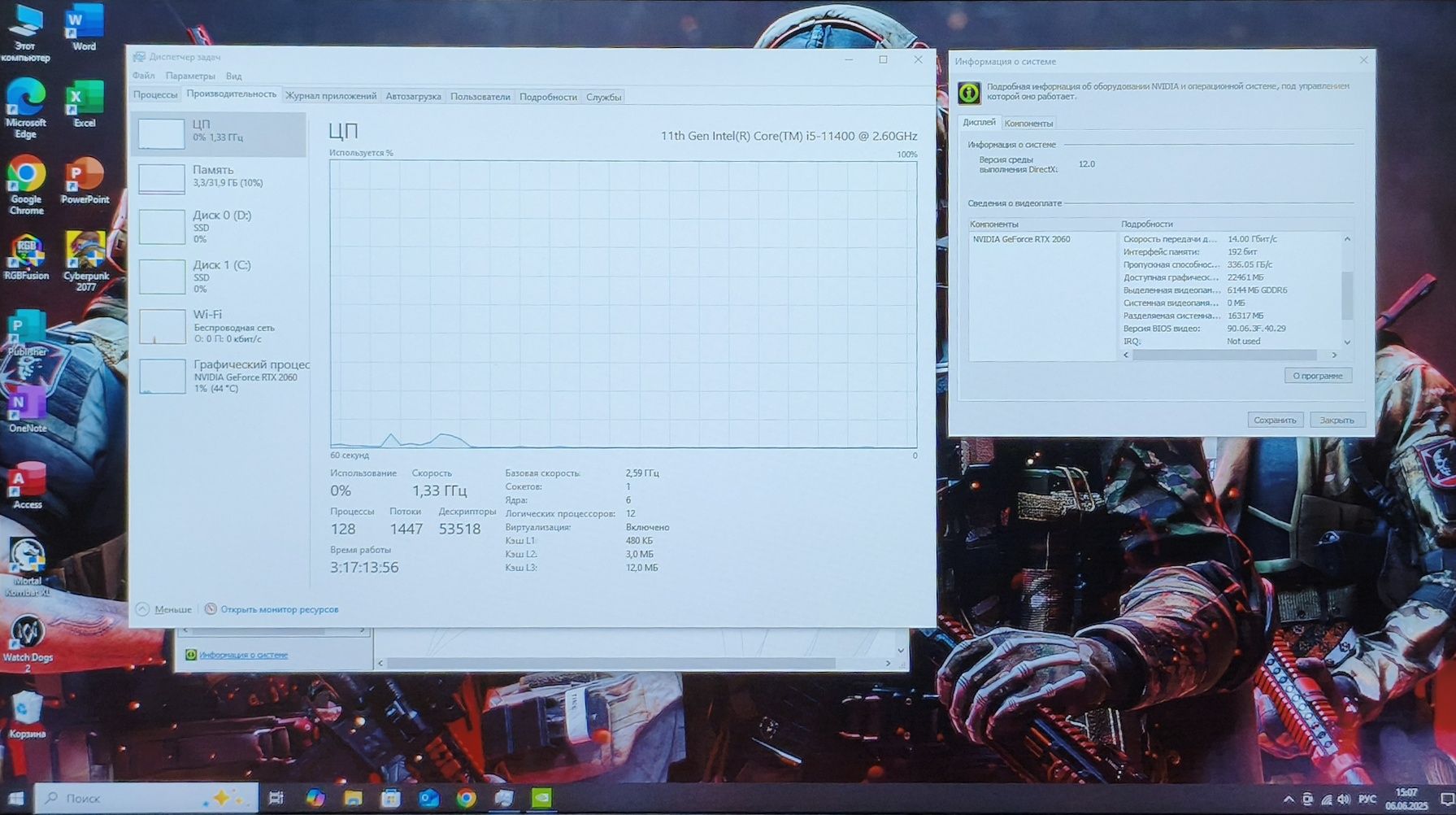1456x815 pixels.
Task: Select 'NVIDIA GeForce RTX 2060' in components list
Action: 1021,239
